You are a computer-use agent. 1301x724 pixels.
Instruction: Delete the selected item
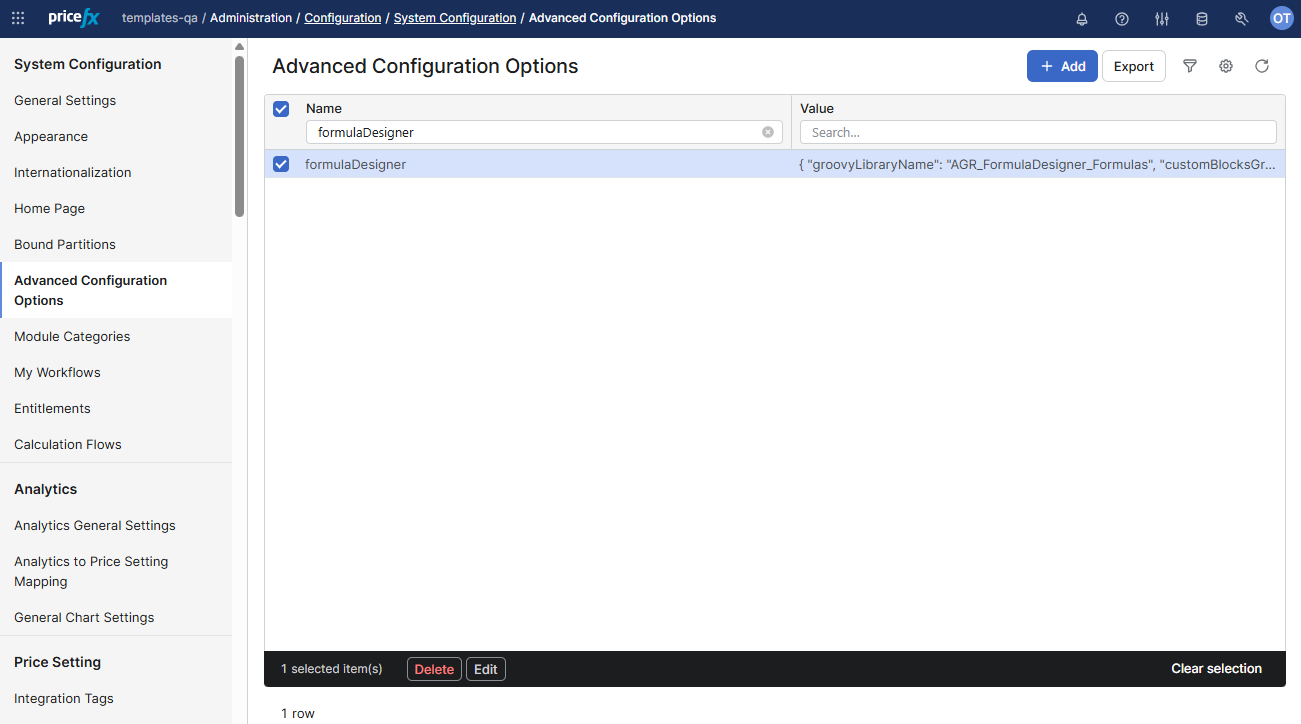(434, 669)
